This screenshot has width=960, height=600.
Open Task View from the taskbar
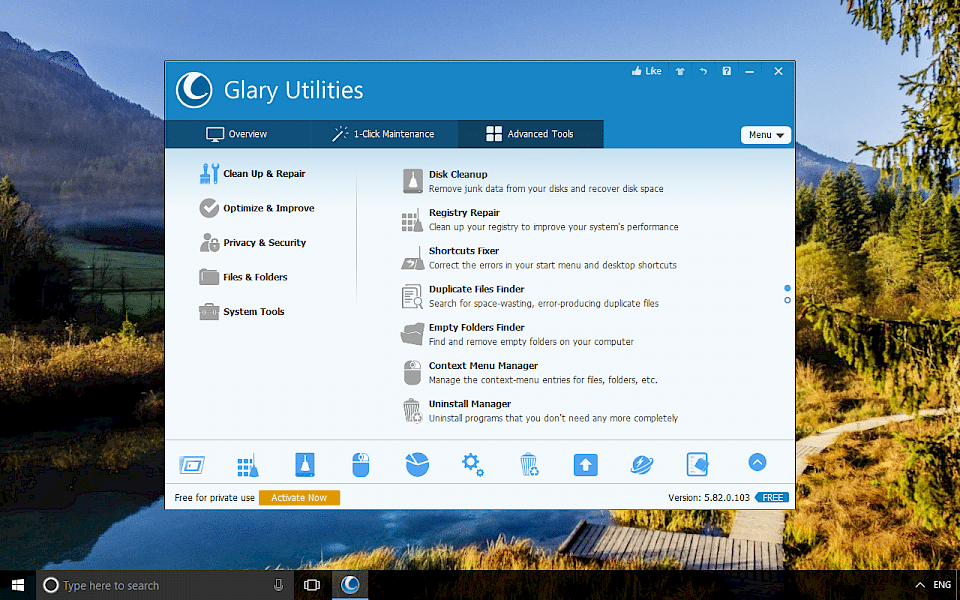click(x=312, y=585)
